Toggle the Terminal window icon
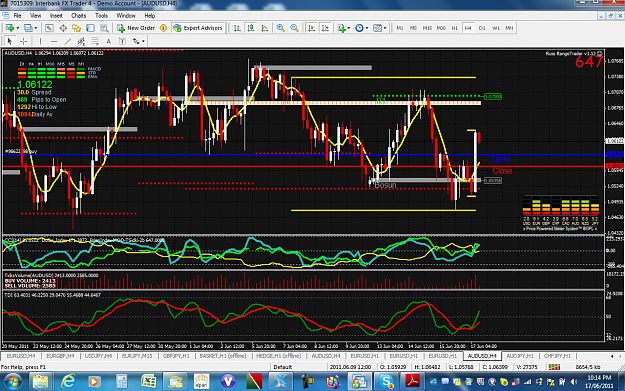Image resolution: width=625 pixels, height=391 pixels. 90,28
